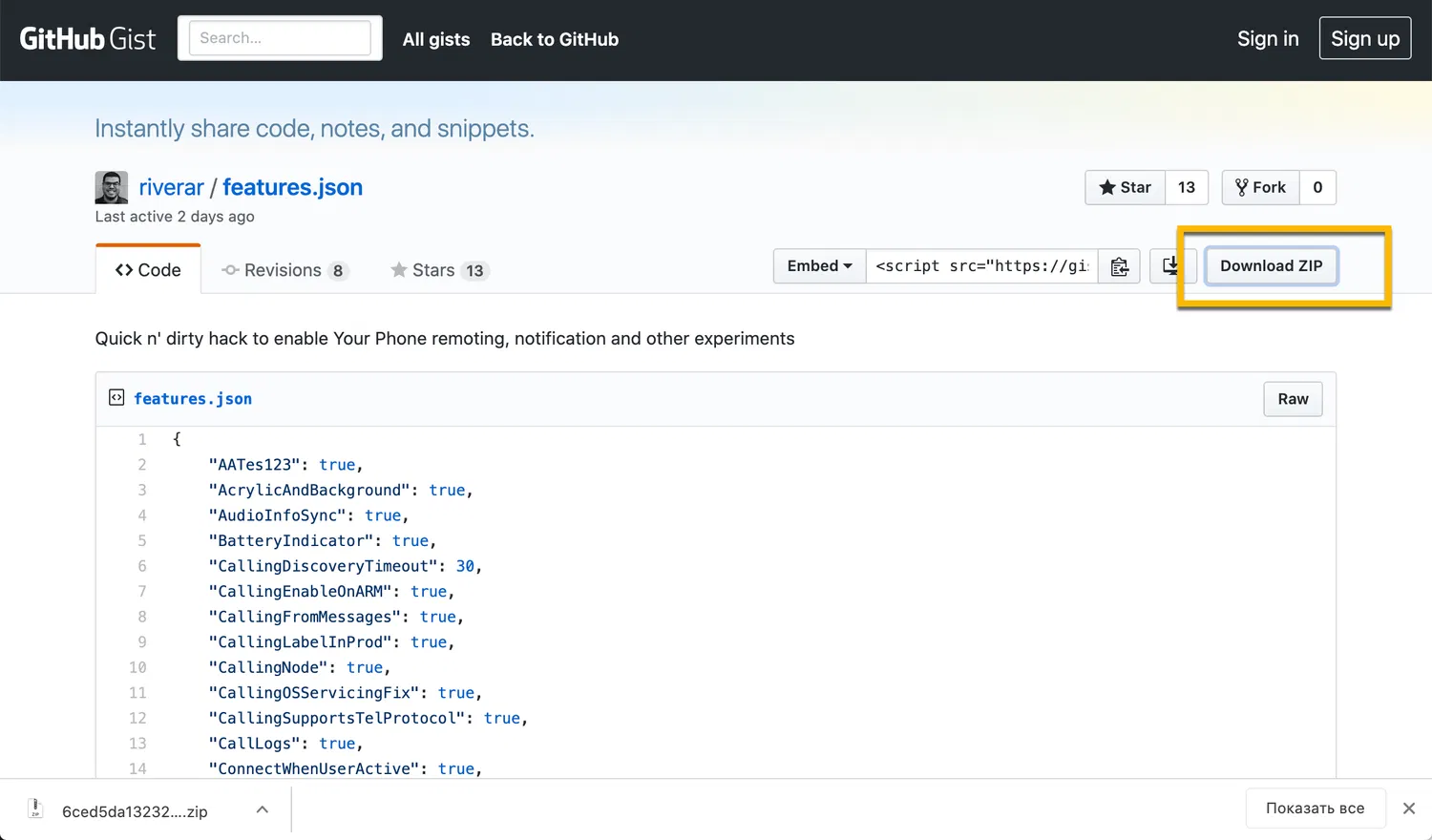
Task: Click the Sign up button
Action: click(x=1364, y=39)
